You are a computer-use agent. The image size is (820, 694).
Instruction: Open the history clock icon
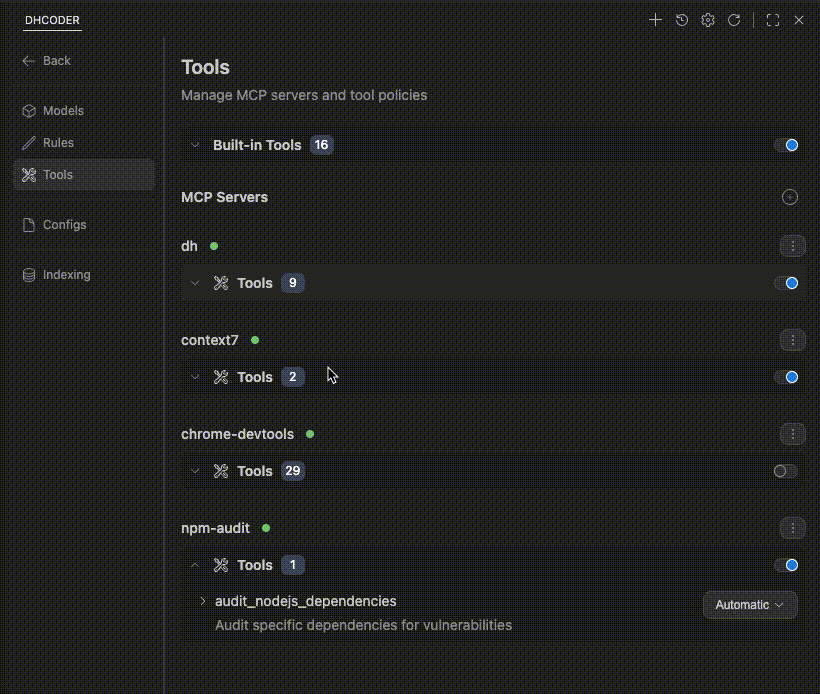coord(682,20)
